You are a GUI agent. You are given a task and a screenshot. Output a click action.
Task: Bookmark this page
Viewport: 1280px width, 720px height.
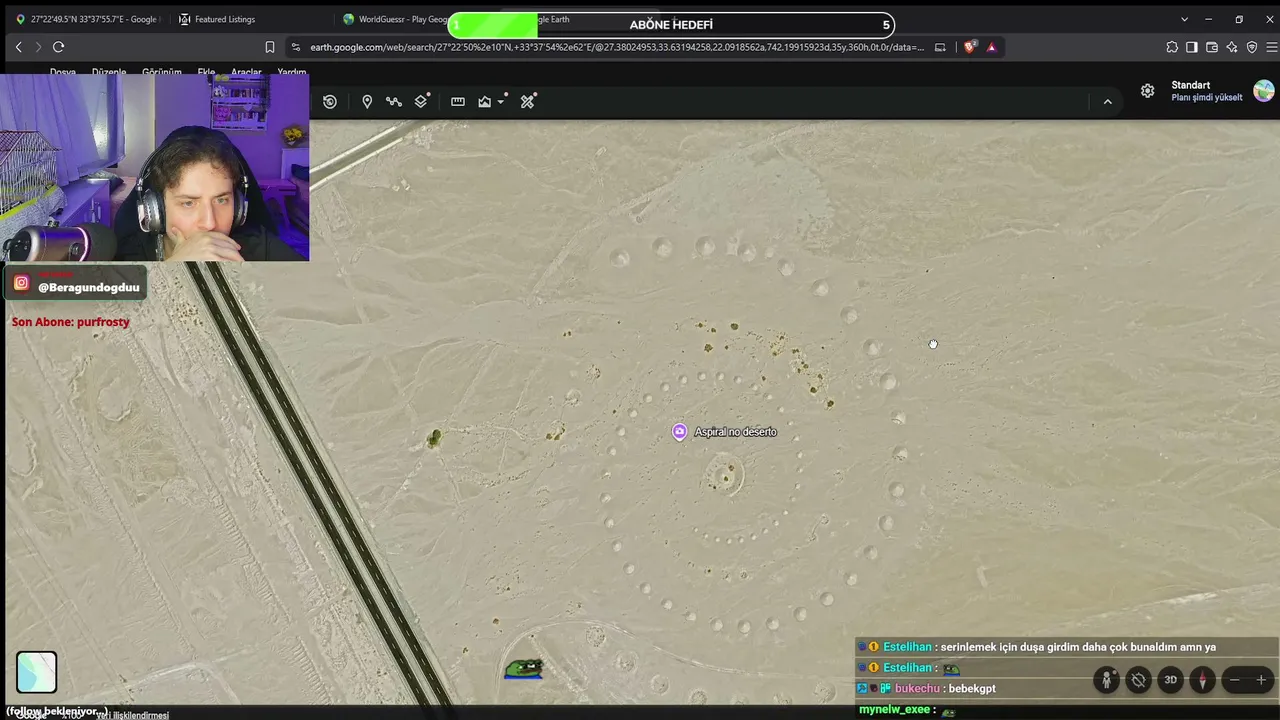click(270, 47)
